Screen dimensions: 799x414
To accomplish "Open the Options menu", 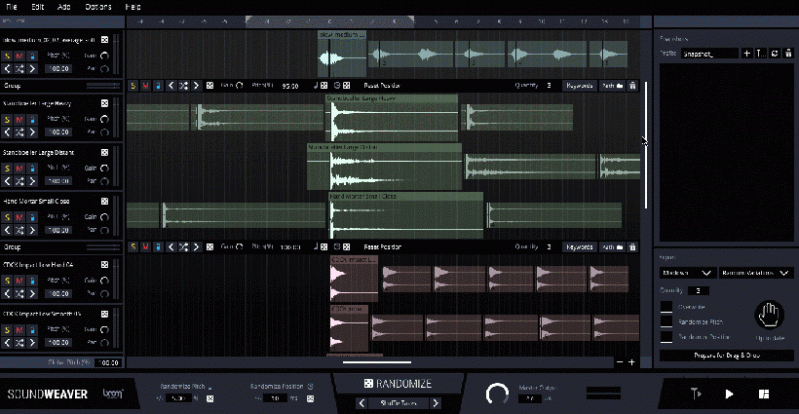I will click(98, 7).
